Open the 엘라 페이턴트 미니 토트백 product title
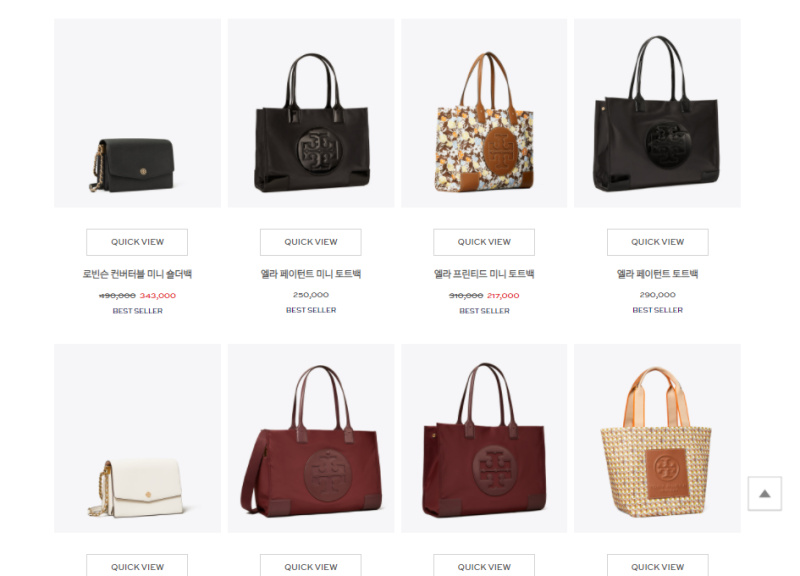Viewport: 800px width, 576px height. 311,274
